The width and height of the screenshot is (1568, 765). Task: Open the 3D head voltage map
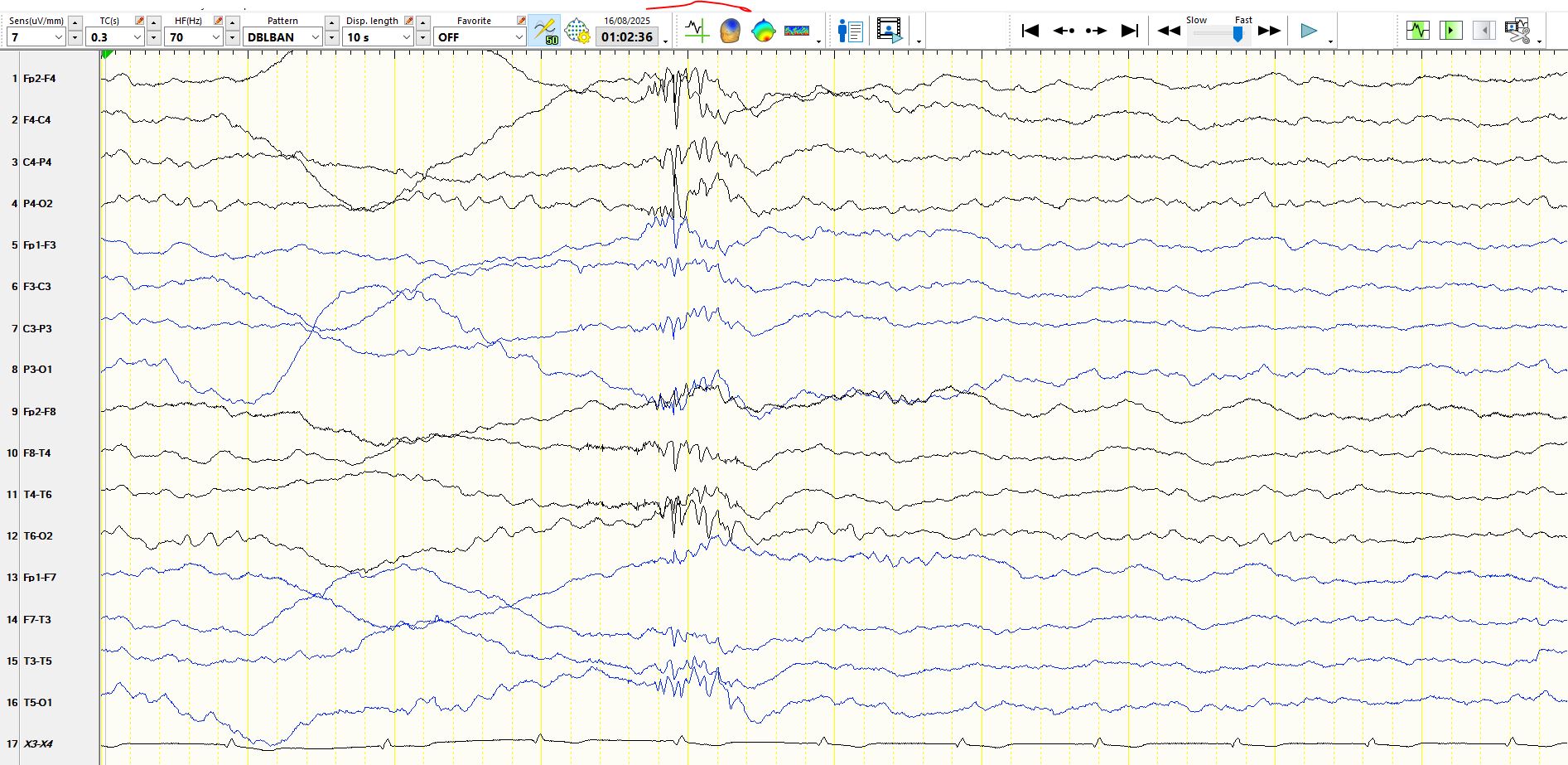click(x=730, y=31)
